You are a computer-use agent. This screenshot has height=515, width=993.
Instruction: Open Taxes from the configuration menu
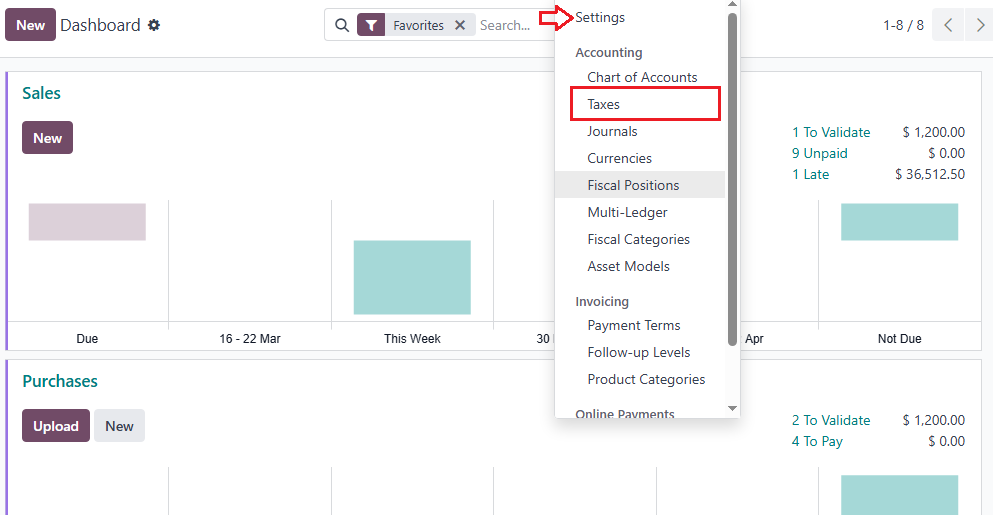pyautogui.click(x=604, y=104)
